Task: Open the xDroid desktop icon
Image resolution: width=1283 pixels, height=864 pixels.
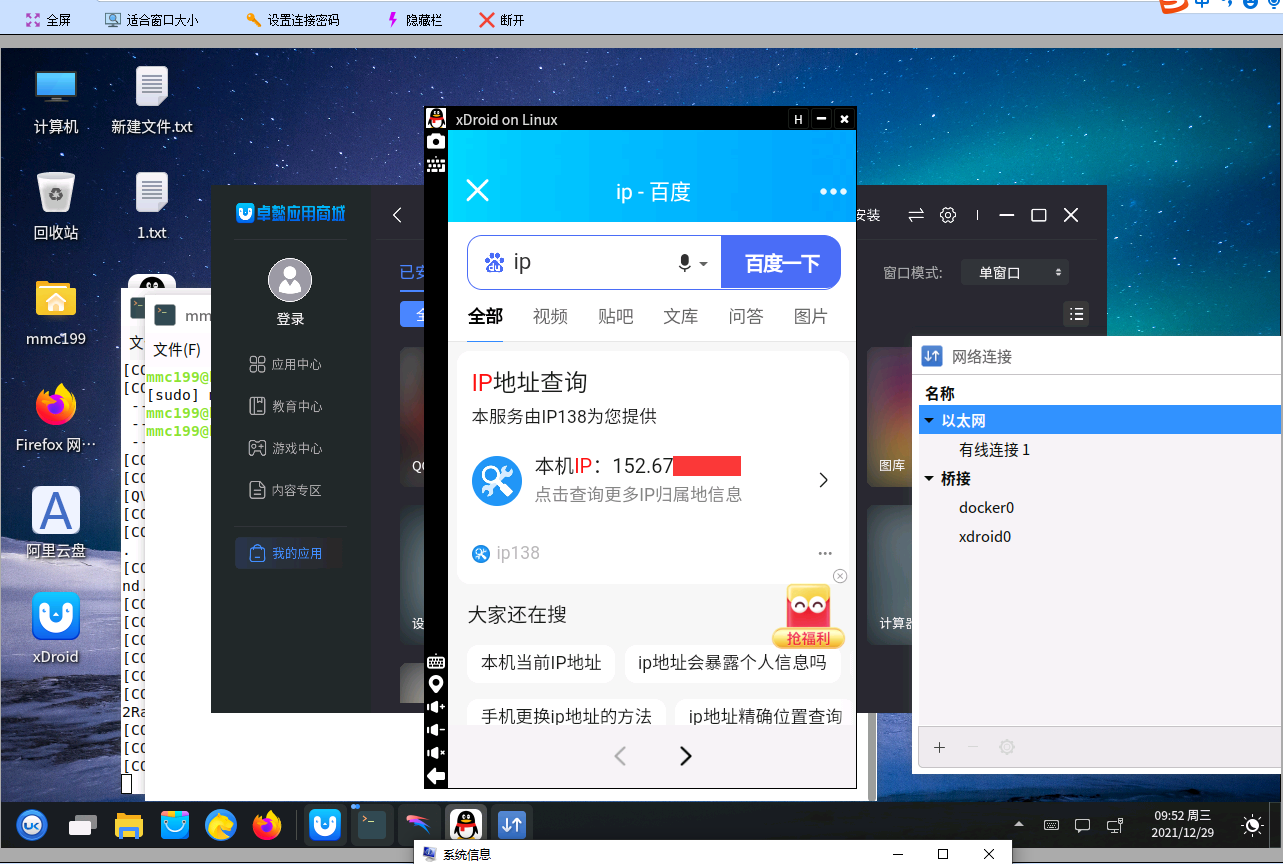Action: pos(56,627)
